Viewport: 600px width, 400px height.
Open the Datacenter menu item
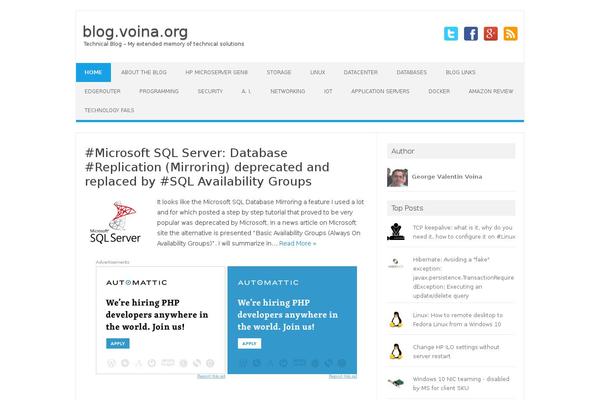point(361,72)
